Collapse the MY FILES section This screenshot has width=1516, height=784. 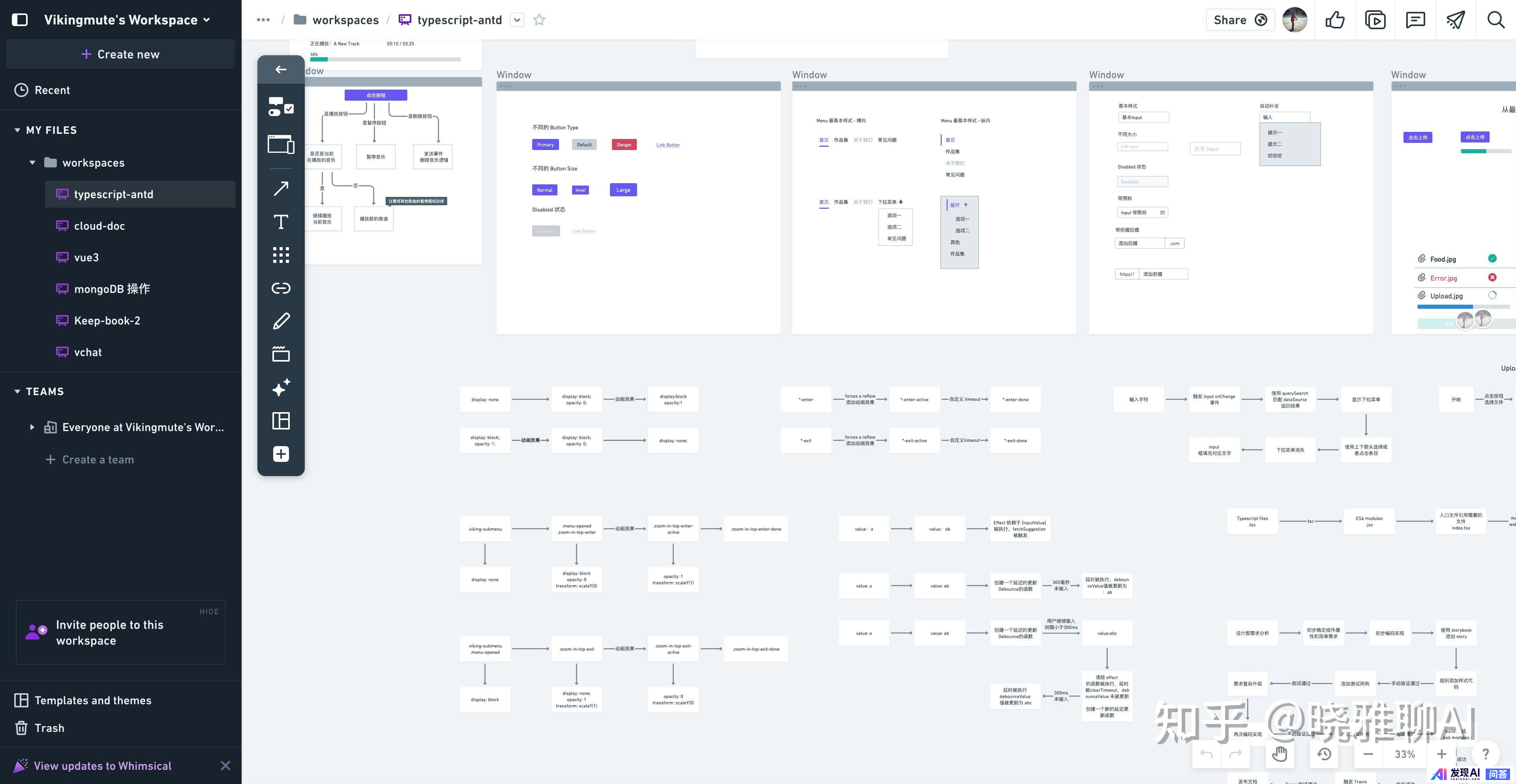point(17,130)
